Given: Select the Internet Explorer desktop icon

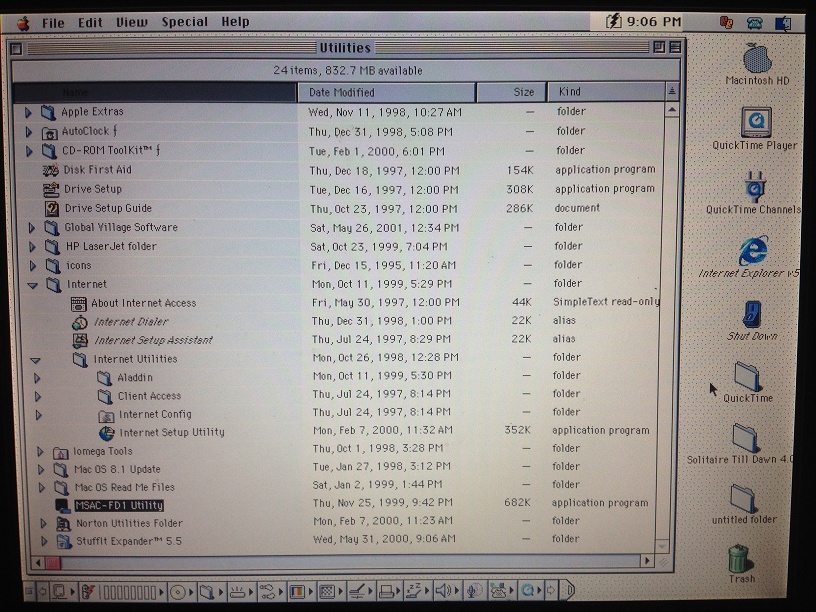Looking at the screenshot, I should coord(753,251).
